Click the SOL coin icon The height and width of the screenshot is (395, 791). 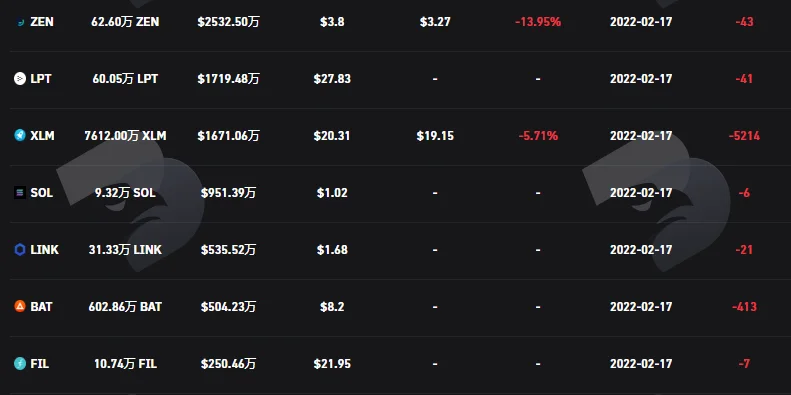20,193
